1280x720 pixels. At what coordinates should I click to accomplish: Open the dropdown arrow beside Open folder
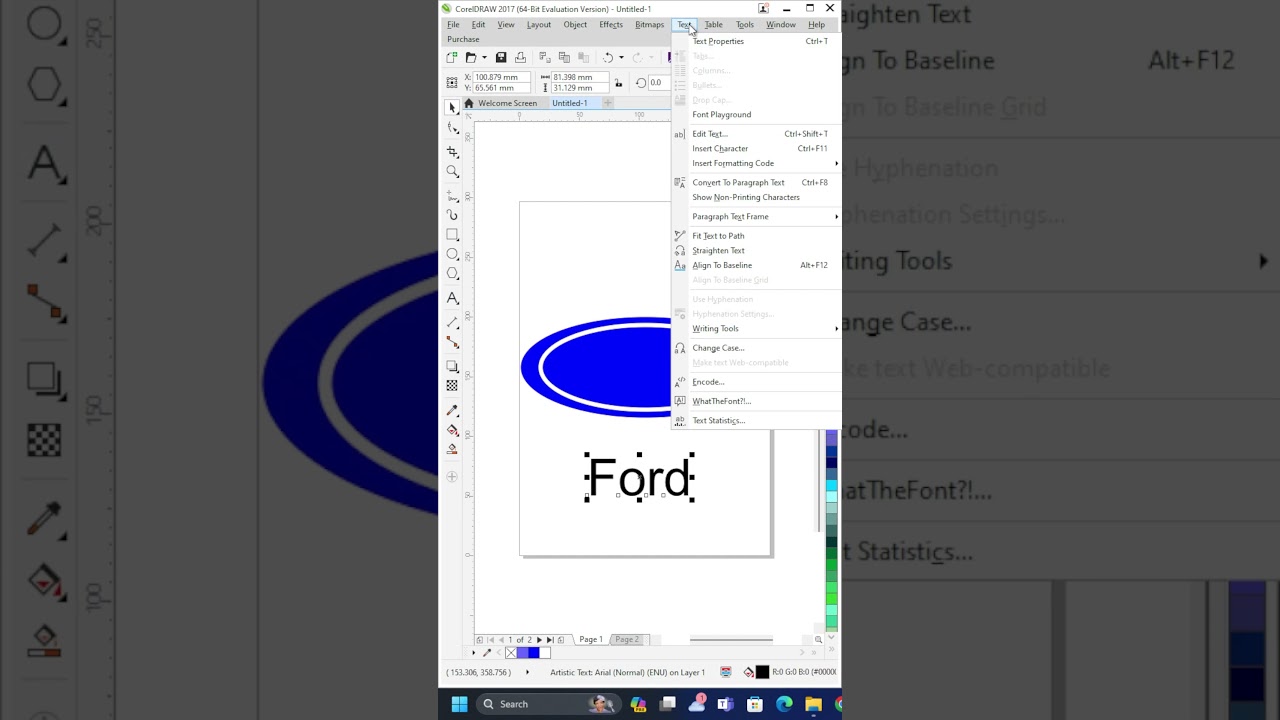[x=484, y=58]
